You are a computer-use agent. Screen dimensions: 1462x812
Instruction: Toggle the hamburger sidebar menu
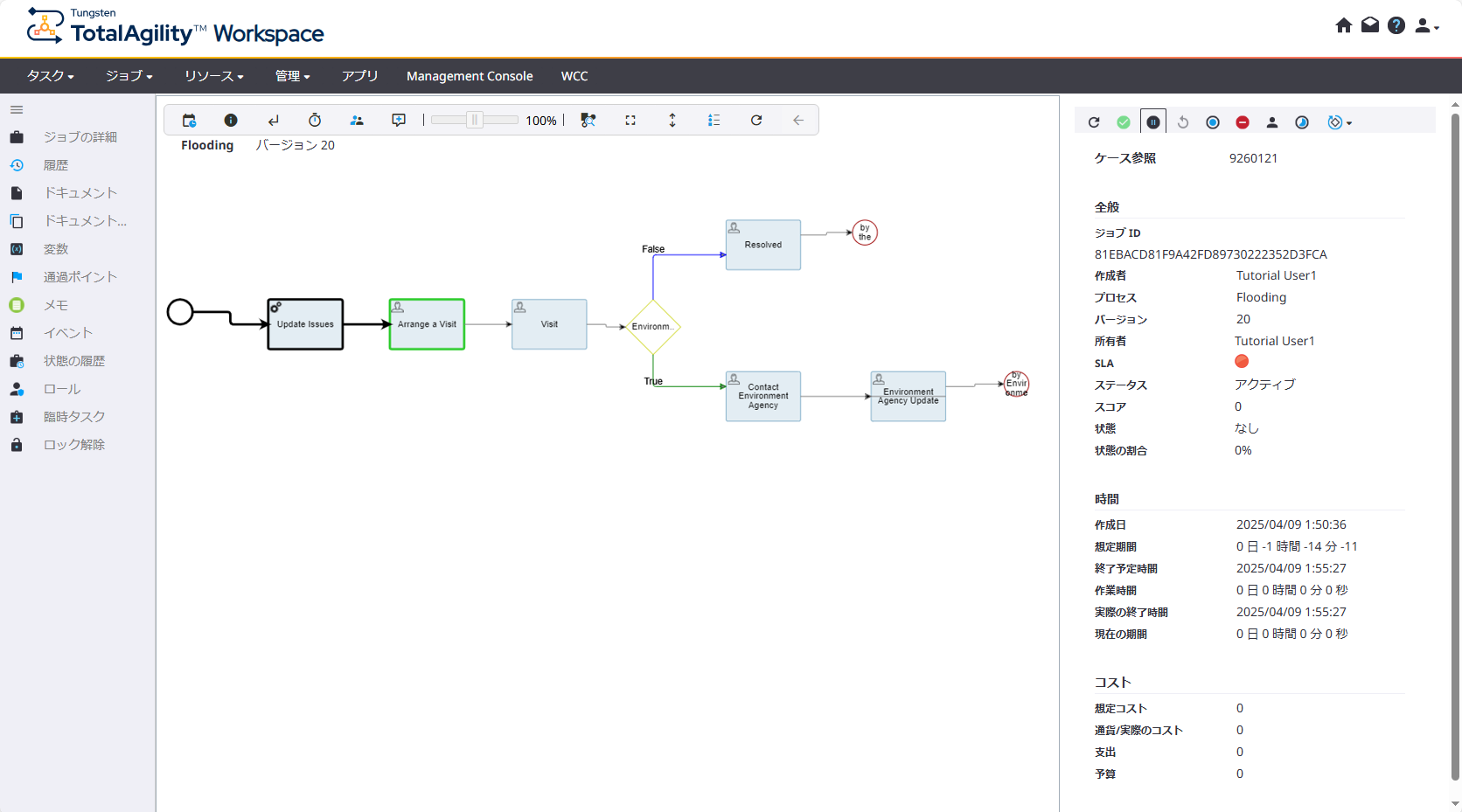(17, 110)
